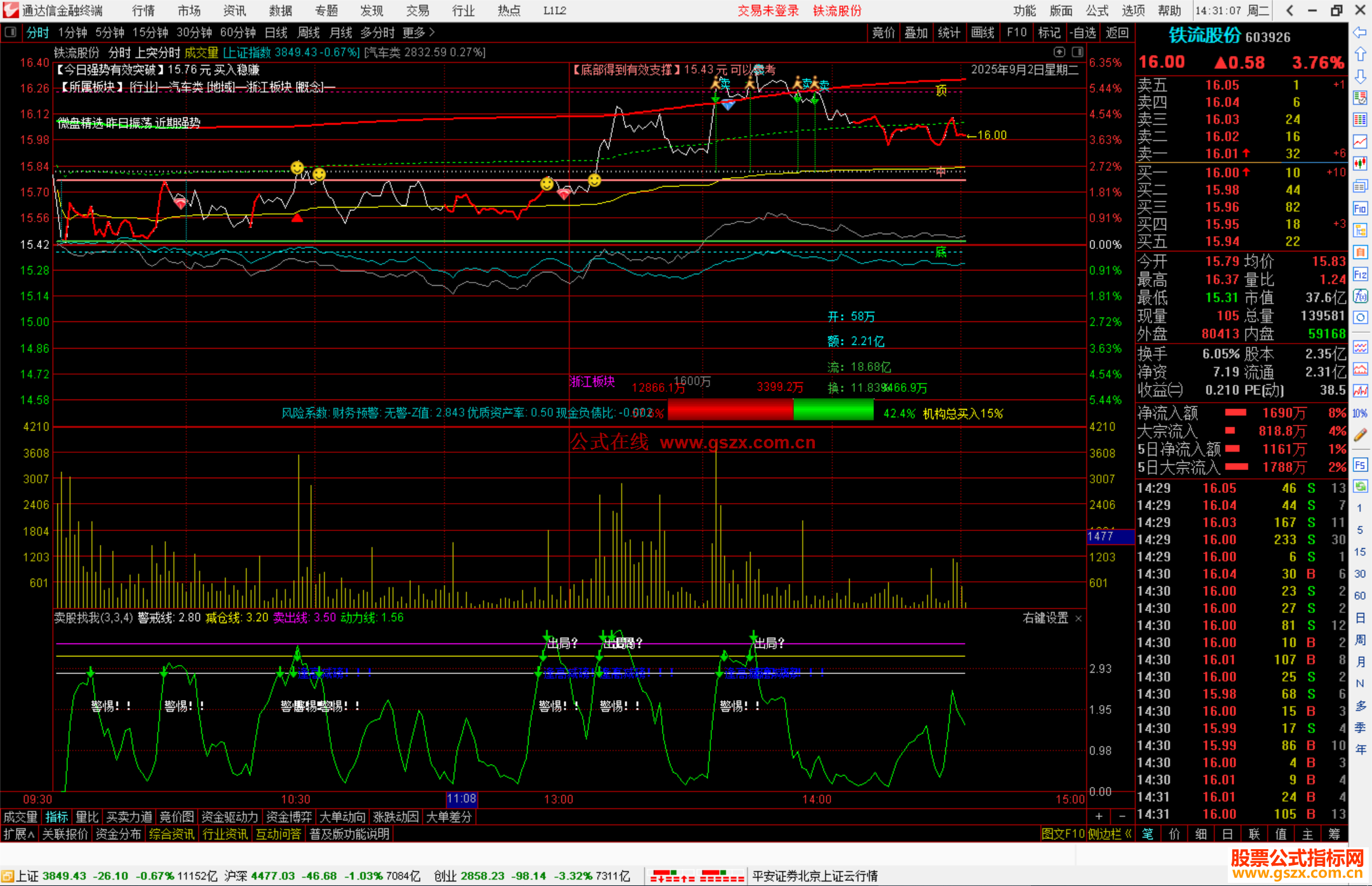Screen dimensions: 1372x886
Task: Click the F10 company info icon in sidebar
Action: 1360,208
